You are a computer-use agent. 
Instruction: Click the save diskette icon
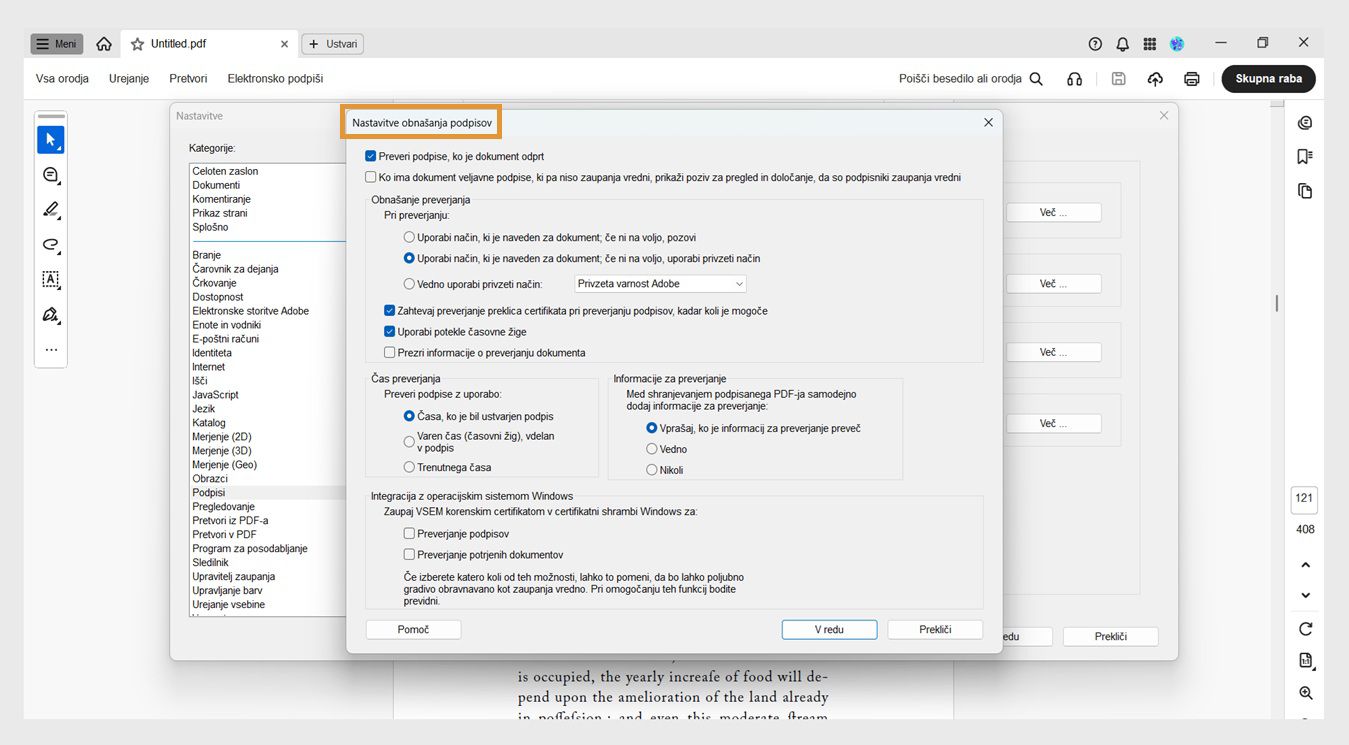1119,79
